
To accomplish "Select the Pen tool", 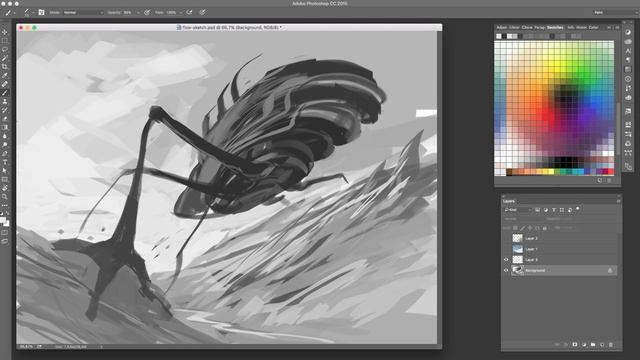I will point(5,153).
